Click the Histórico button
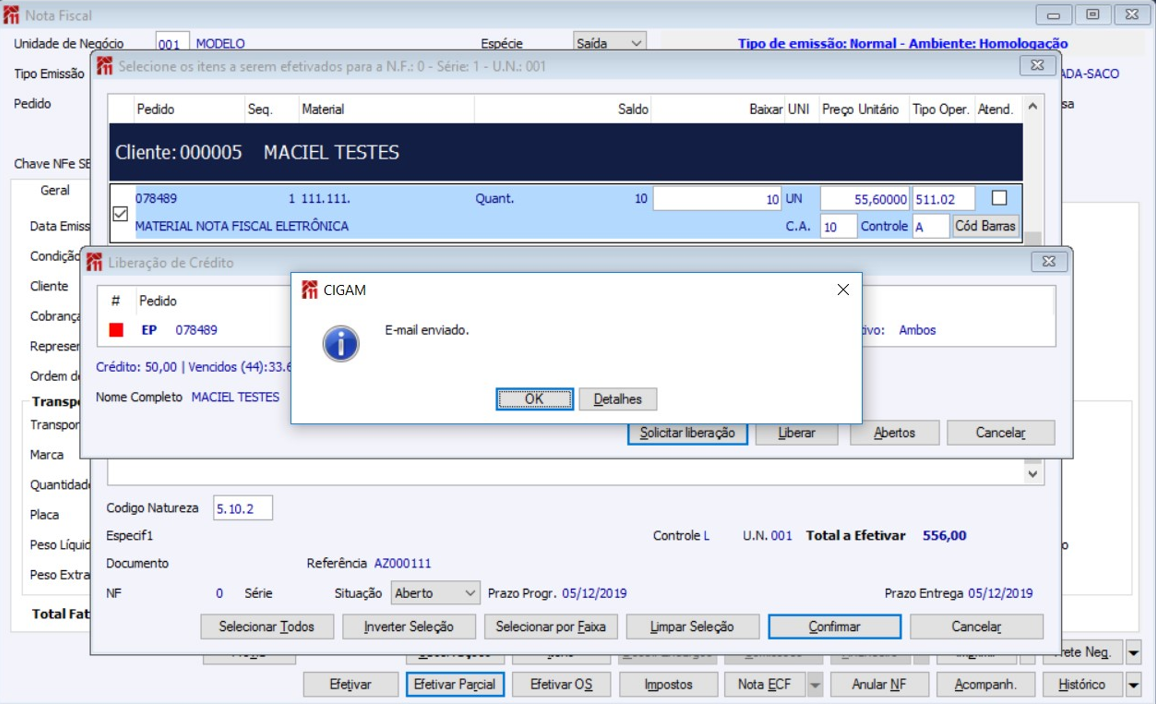The image size is (1156, 704). click(1082, 684)
